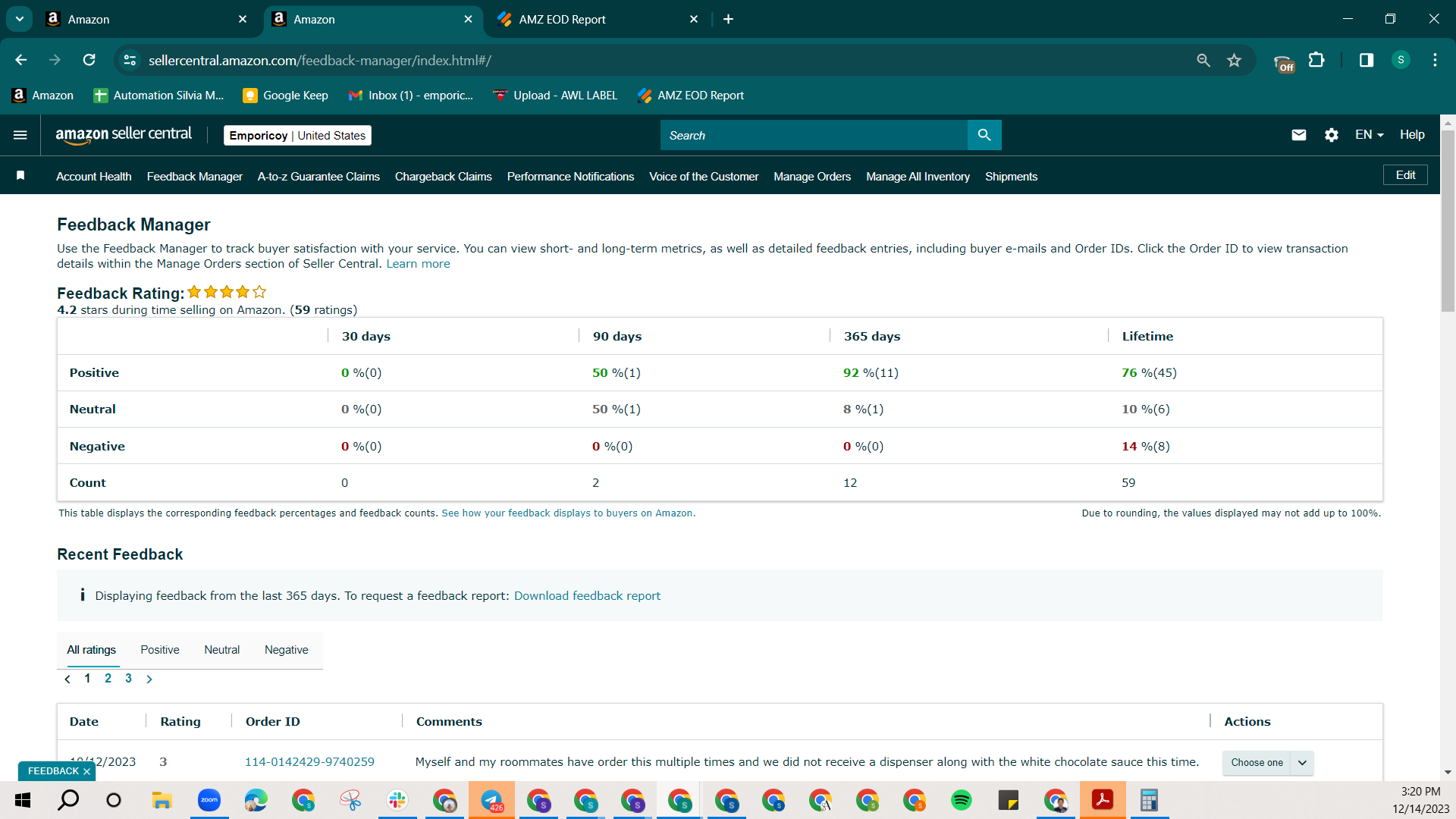
Task: Open the Inbox (1) Gmail bookmark
Action: 410,96
